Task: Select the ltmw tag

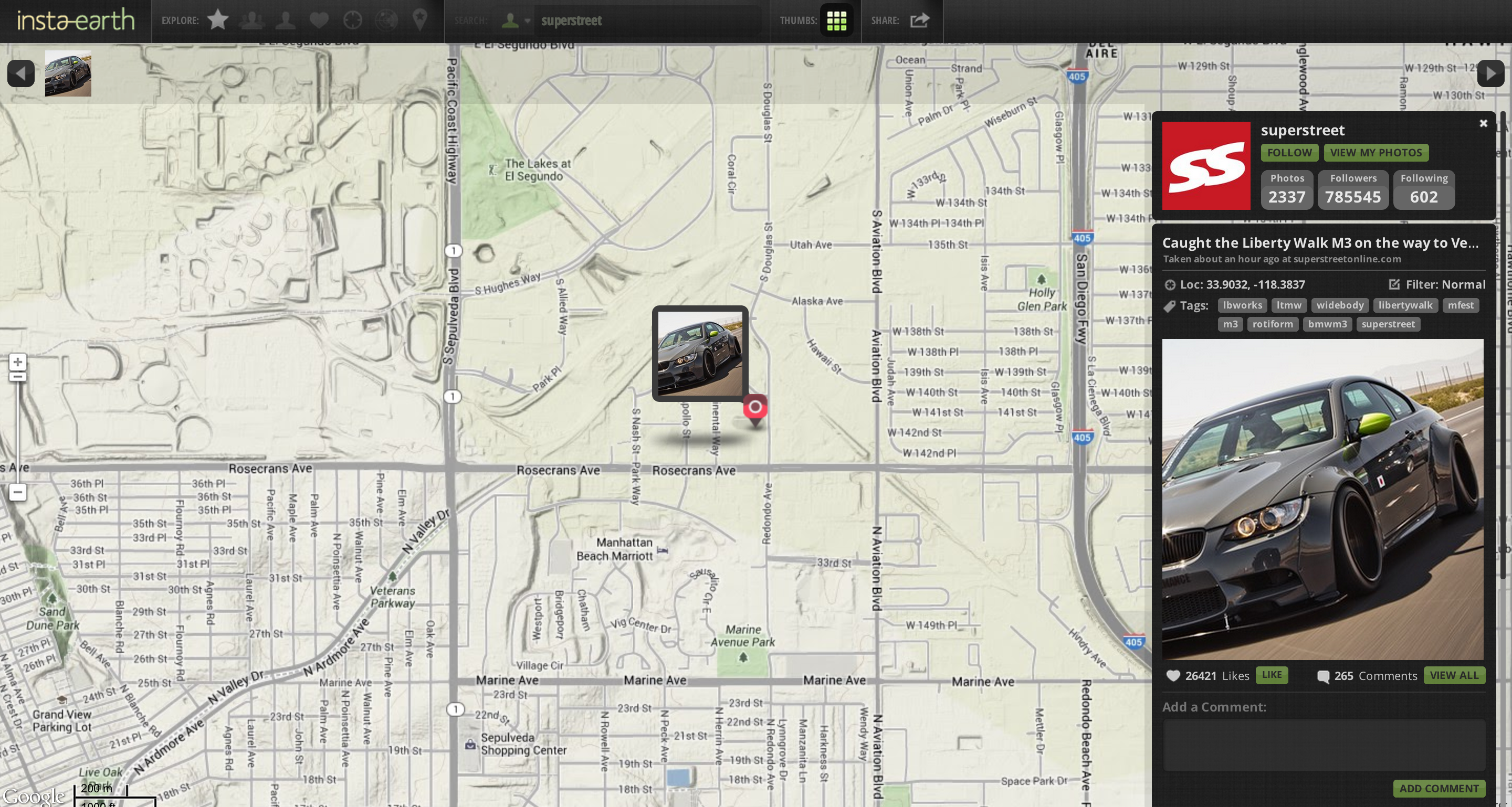Action: pos(1289,305)
